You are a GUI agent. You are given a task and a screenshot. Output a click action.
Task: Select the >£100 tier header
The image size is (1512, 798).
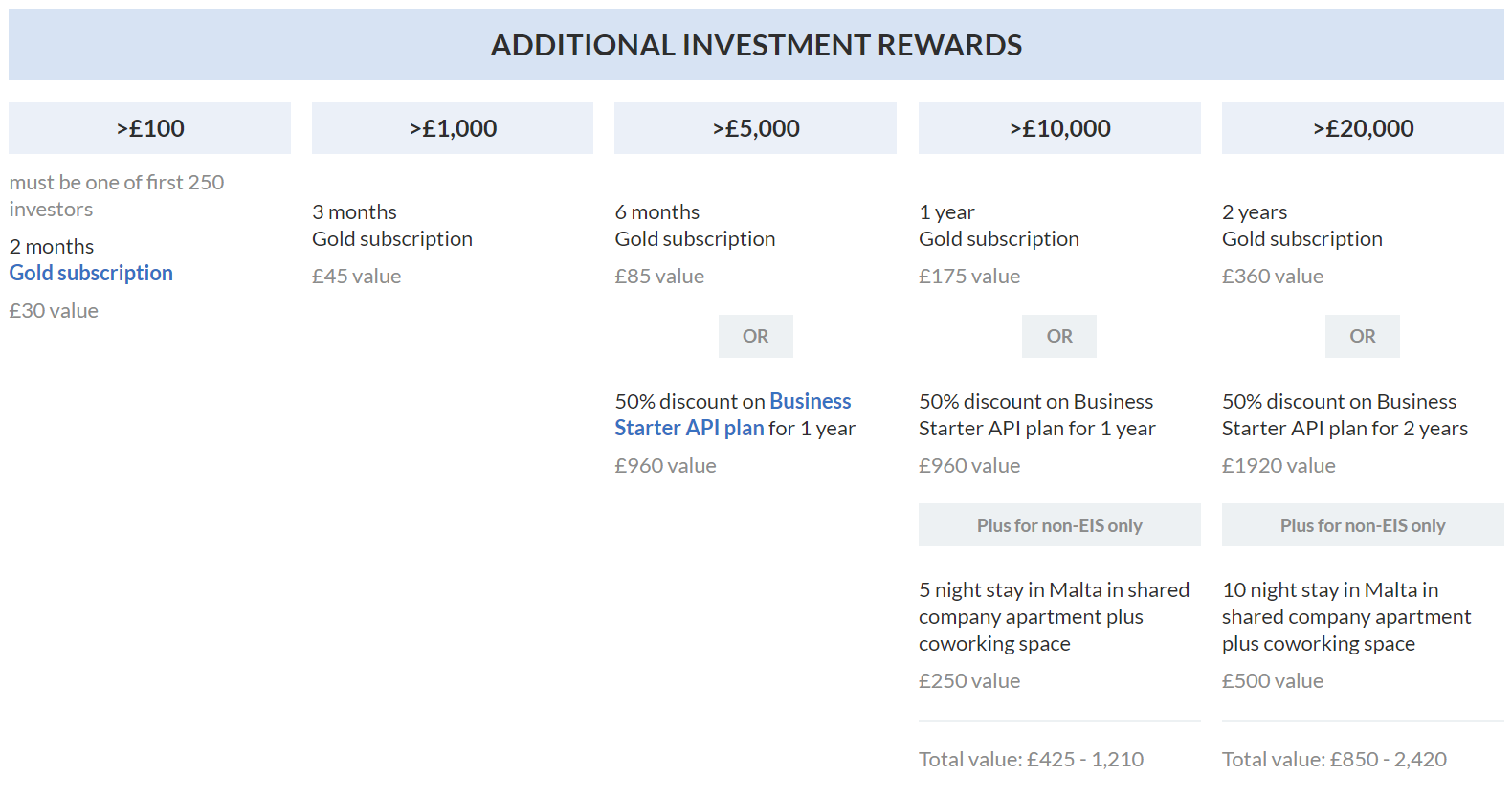[149, 128]
